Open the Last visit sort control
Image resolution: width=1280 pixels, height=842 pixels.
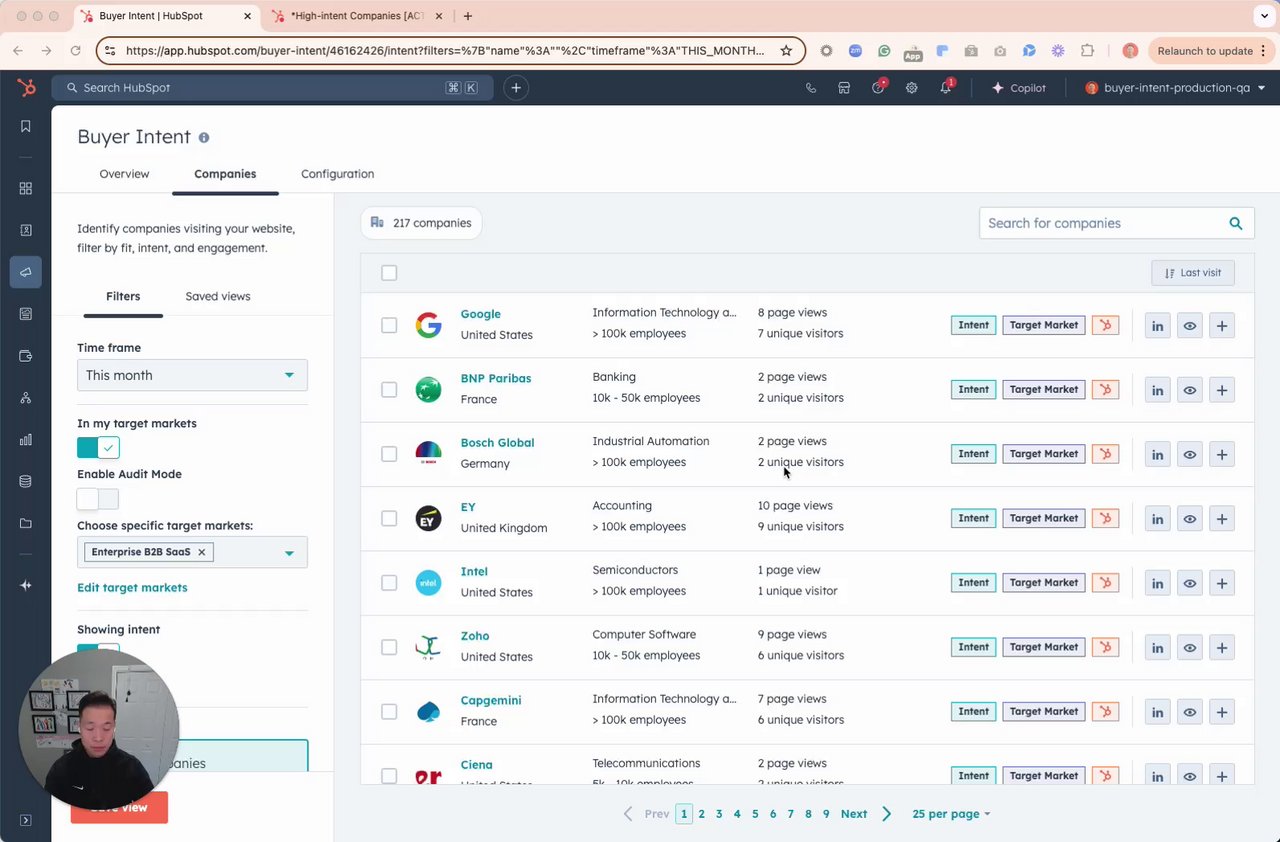pyautogui.click(x=1193, y=273)
